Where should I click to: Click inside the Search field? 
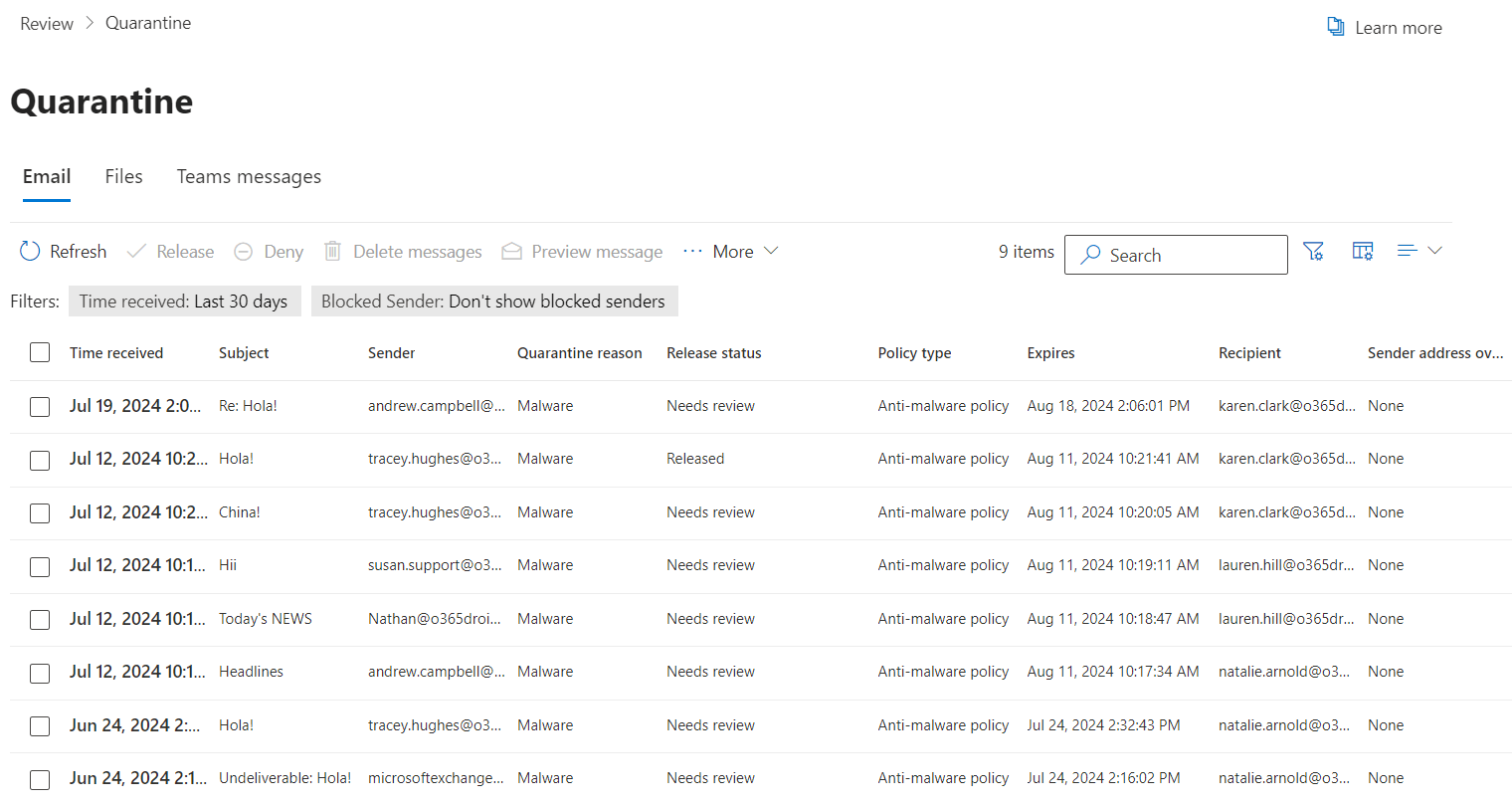click(1174, 255)
